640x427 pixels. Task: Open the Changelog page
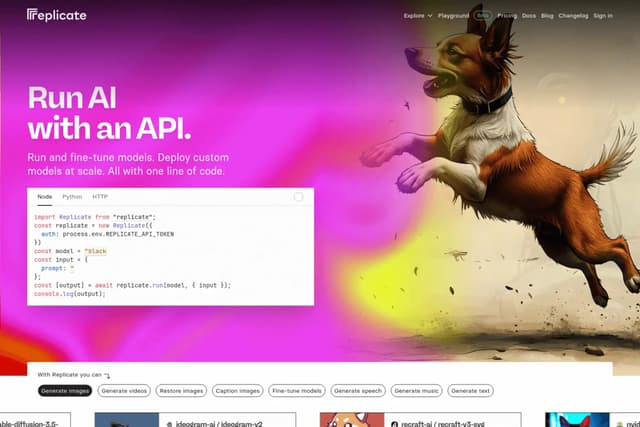click(x=573, y=16)
